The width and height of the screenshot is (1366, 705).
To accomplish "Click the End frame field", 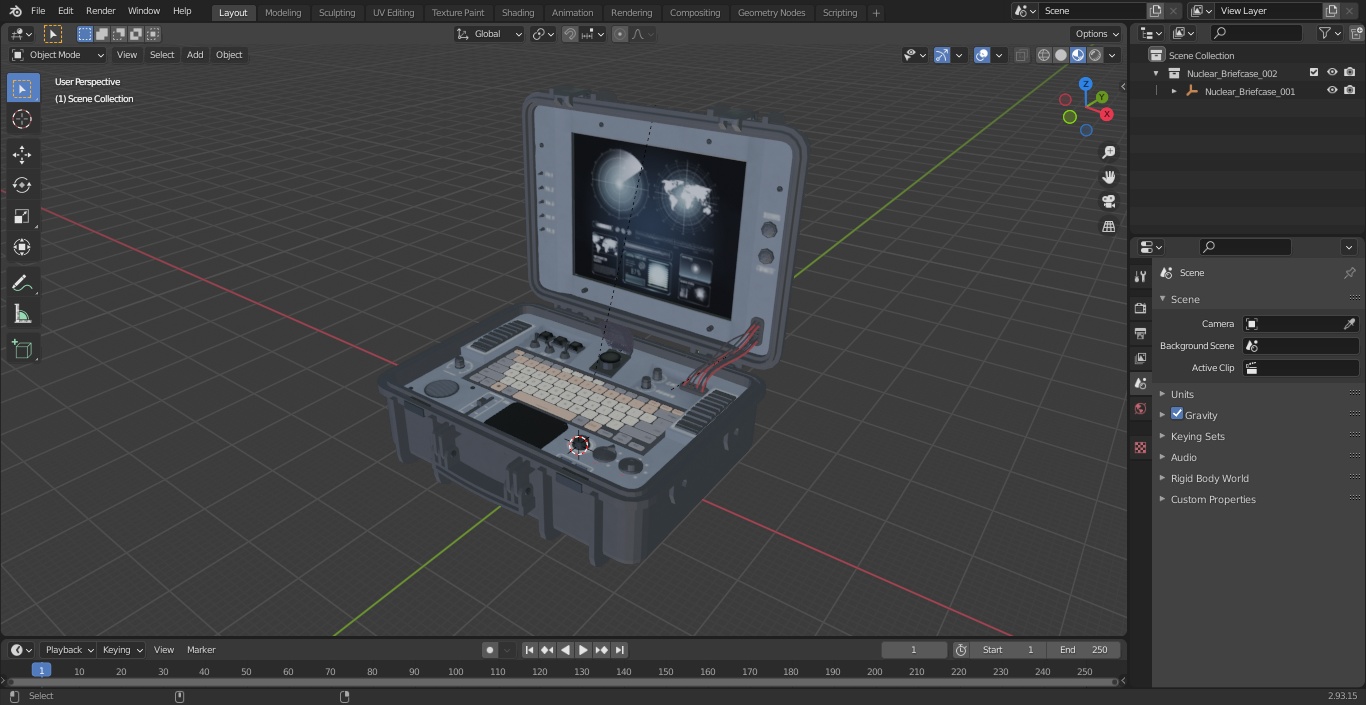I will [x=1084, y=650].
